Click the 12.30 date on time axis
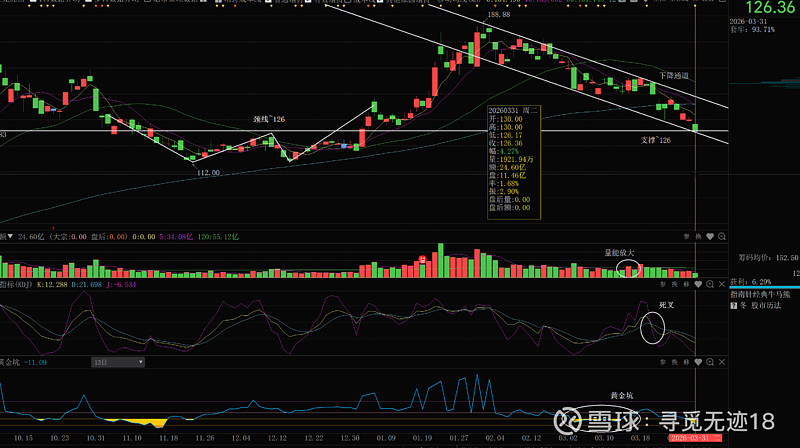The height and width of the screenshot is (448, 800). tap(350, 438)
